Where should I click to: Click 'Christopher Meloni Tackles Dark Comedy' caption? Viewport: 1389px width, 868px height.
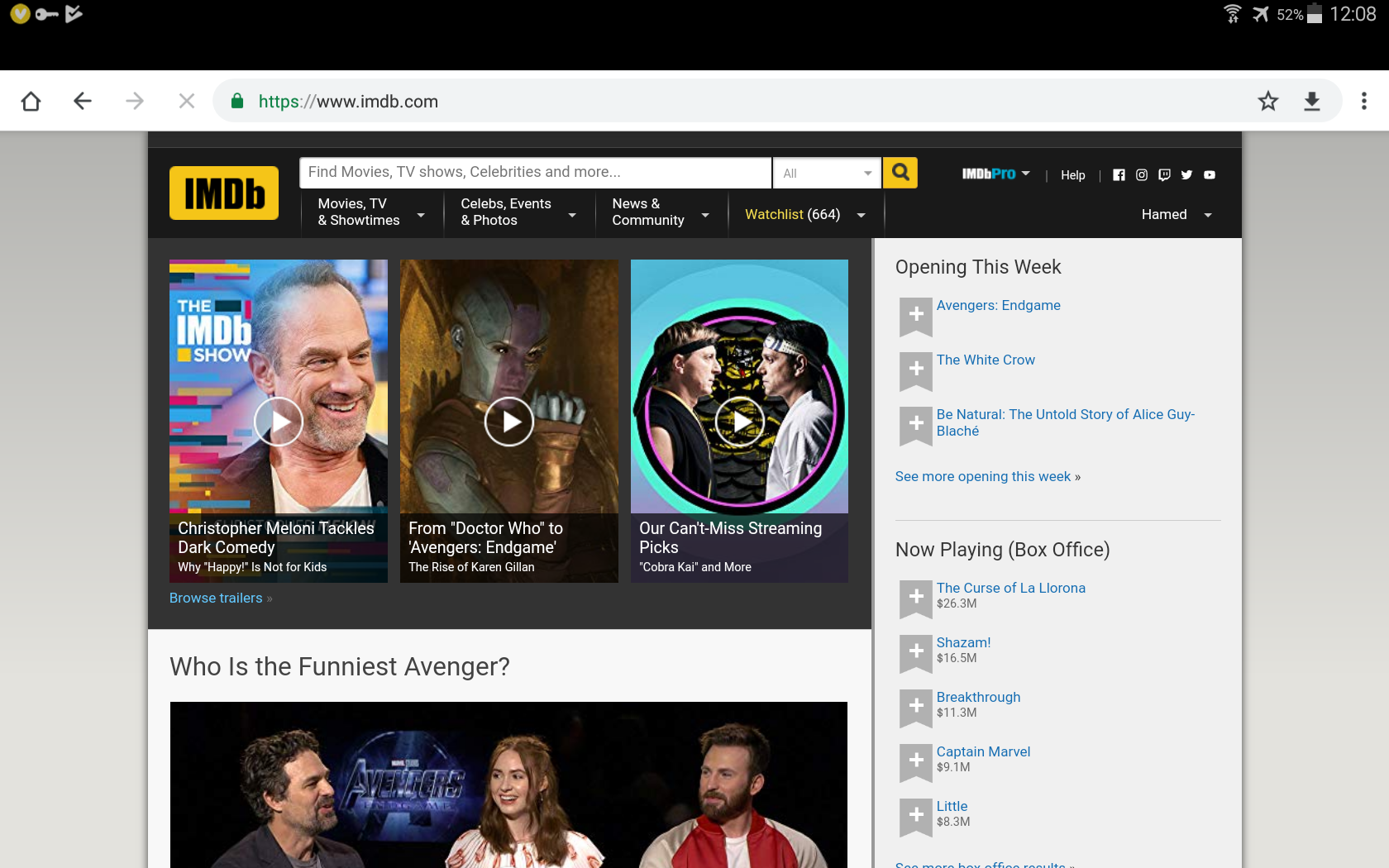pos(276,537)
